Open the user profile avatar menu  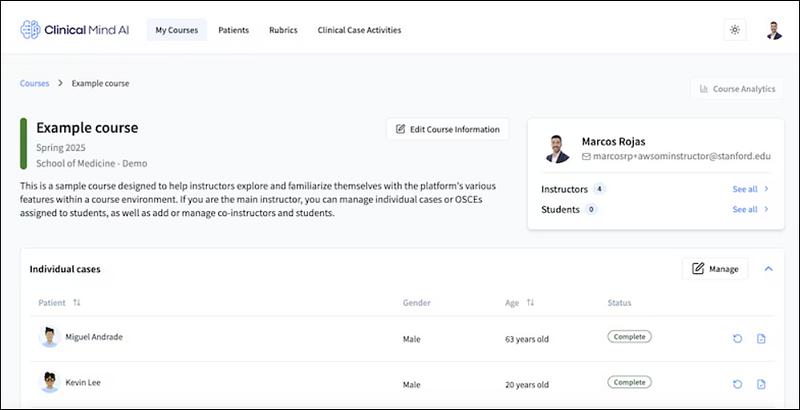point(774,30)
